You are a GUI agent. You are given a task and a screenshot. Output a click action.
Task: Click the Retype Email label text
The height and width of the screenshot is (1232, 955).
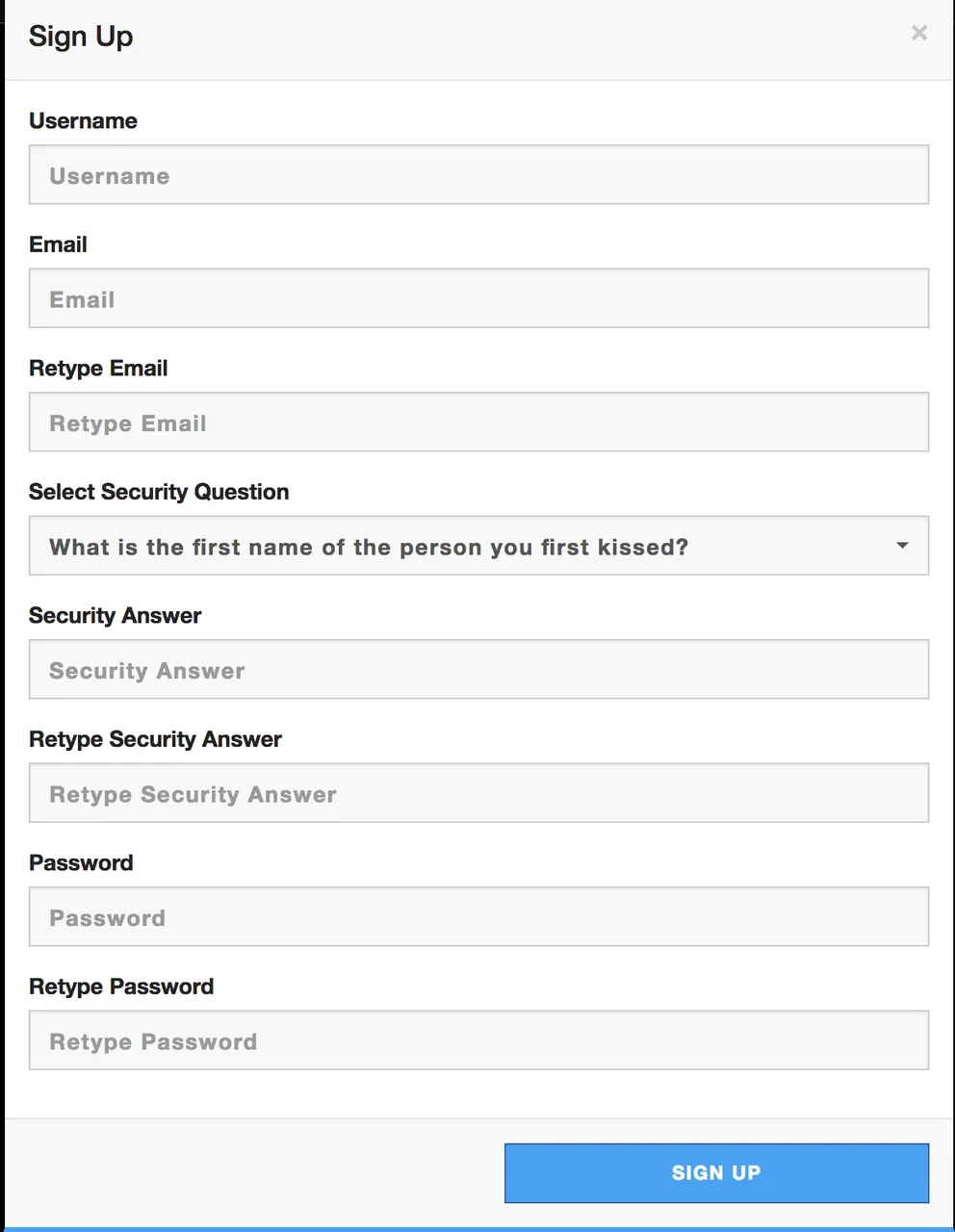pyautogui.click(x=98, y=369)
